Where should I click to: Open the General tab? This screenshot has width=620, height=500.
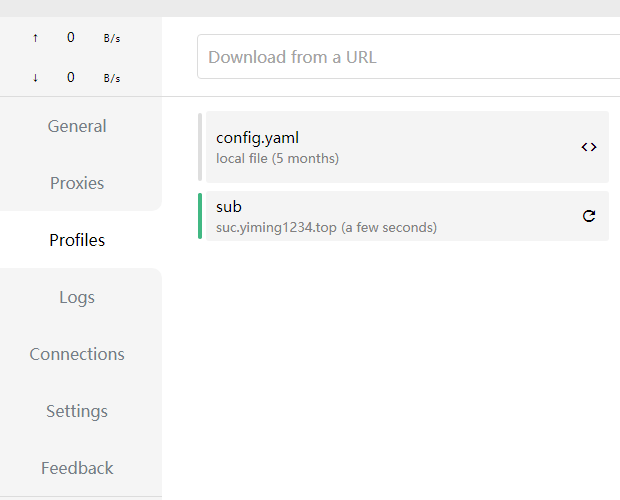tap(77, 126)
